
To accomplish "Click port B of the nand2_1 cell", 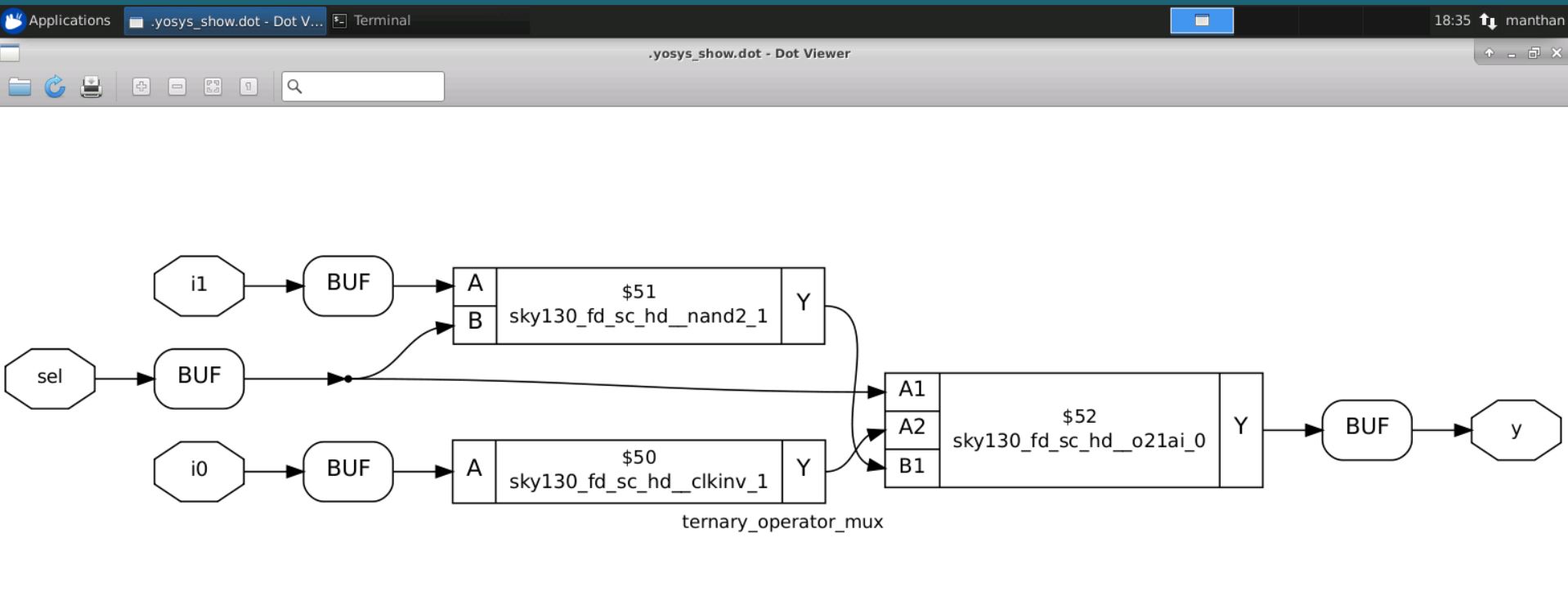I will (x=475, y=325).
